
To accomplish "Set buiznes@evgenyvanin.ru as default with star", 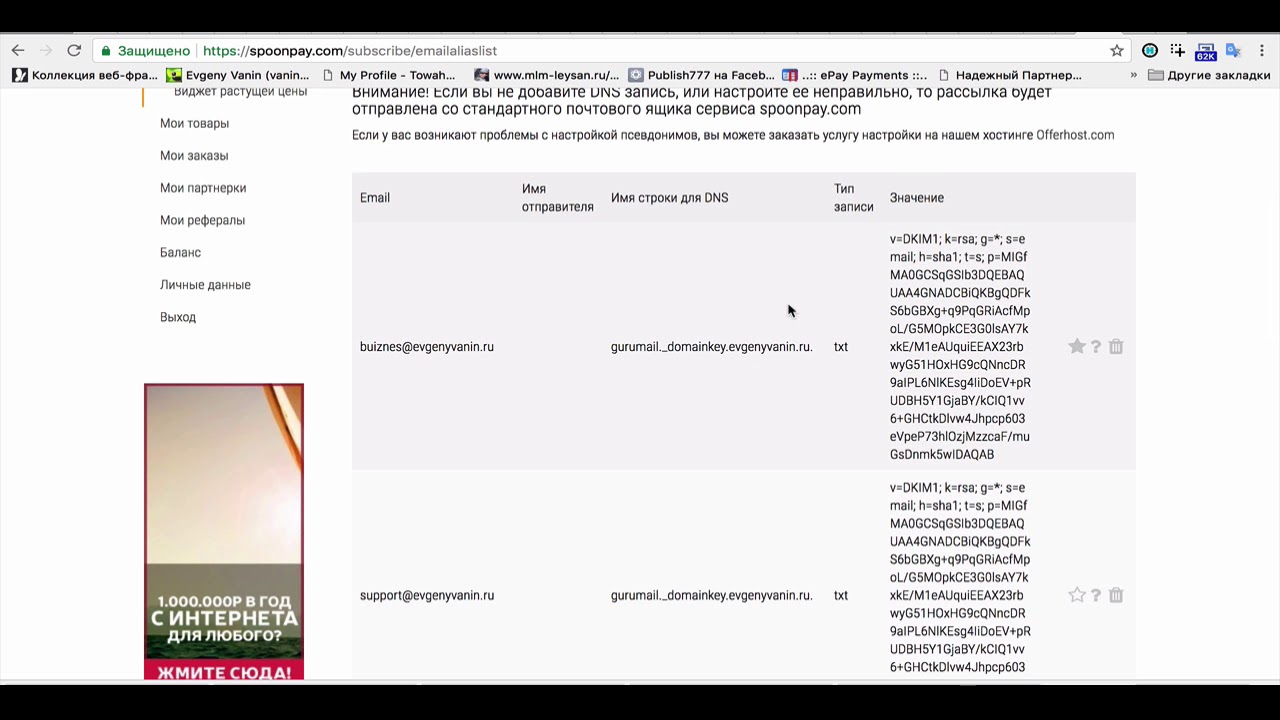I will pos(1077,346).
